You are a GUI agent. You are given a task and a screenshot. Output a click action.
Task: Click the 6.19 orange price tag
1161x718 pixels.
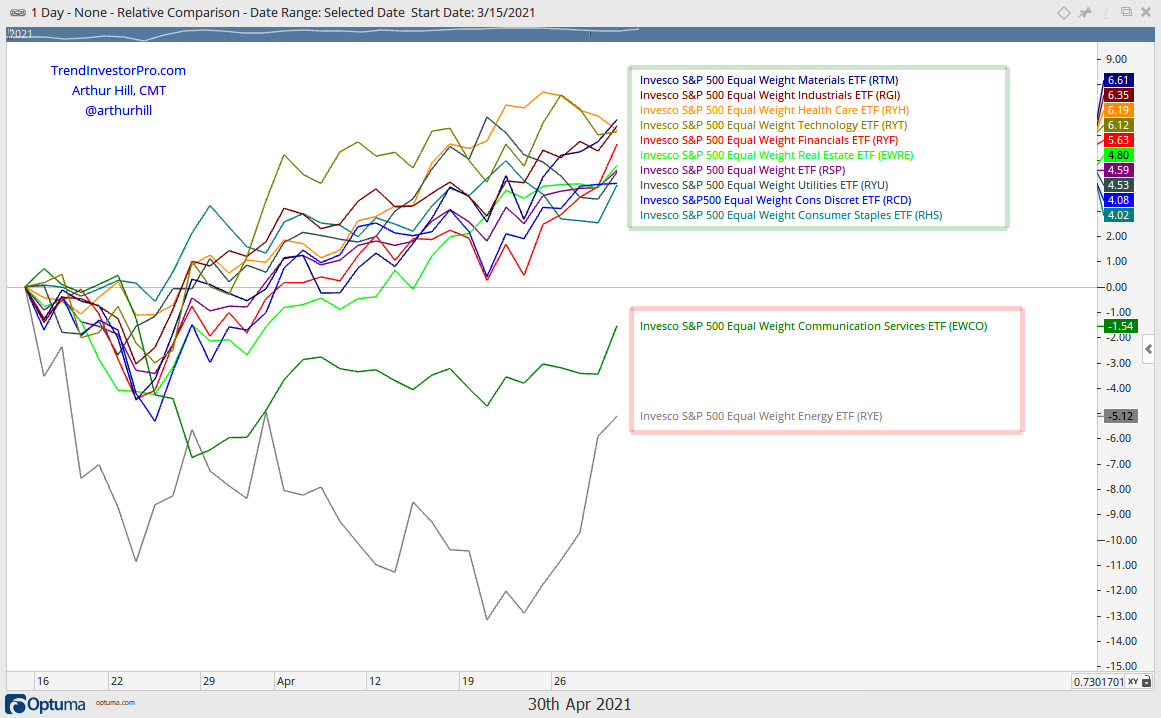click(1118, 110)
